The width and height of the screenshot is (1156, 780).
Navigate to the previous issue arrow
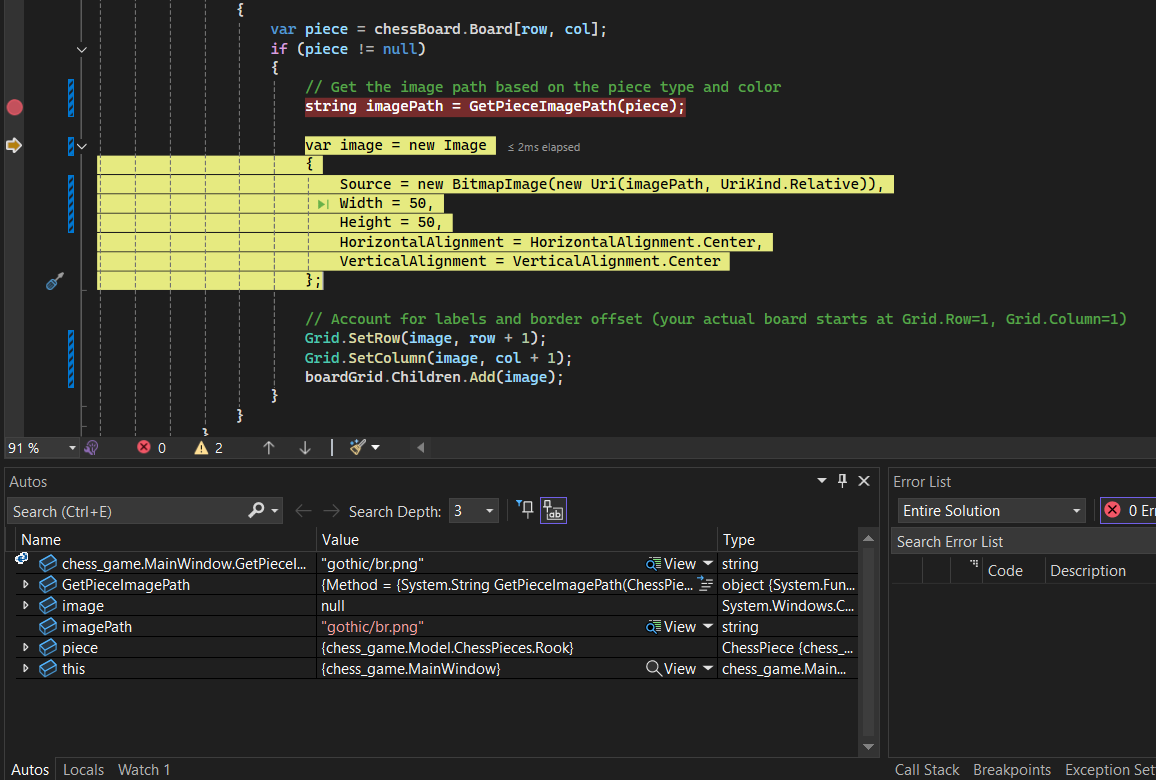[268, 448]
